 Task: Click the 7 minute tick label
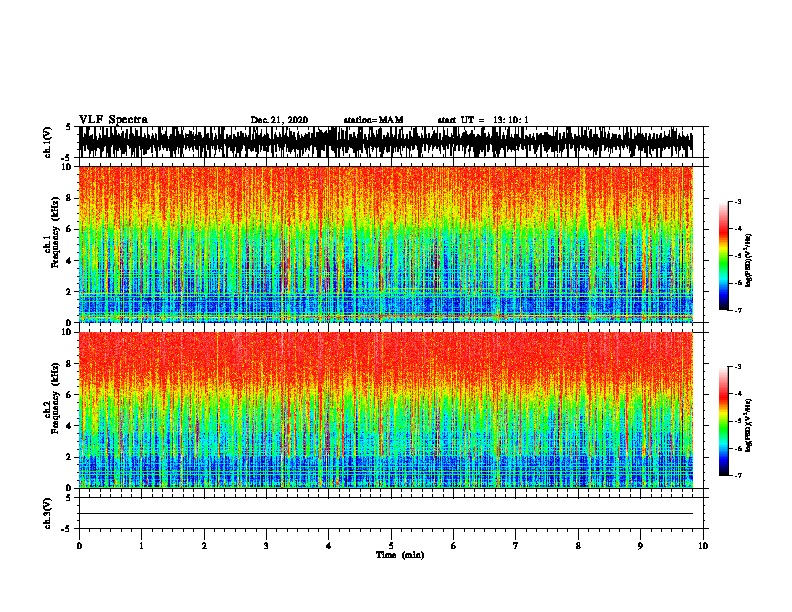click(x=516, y=546)
